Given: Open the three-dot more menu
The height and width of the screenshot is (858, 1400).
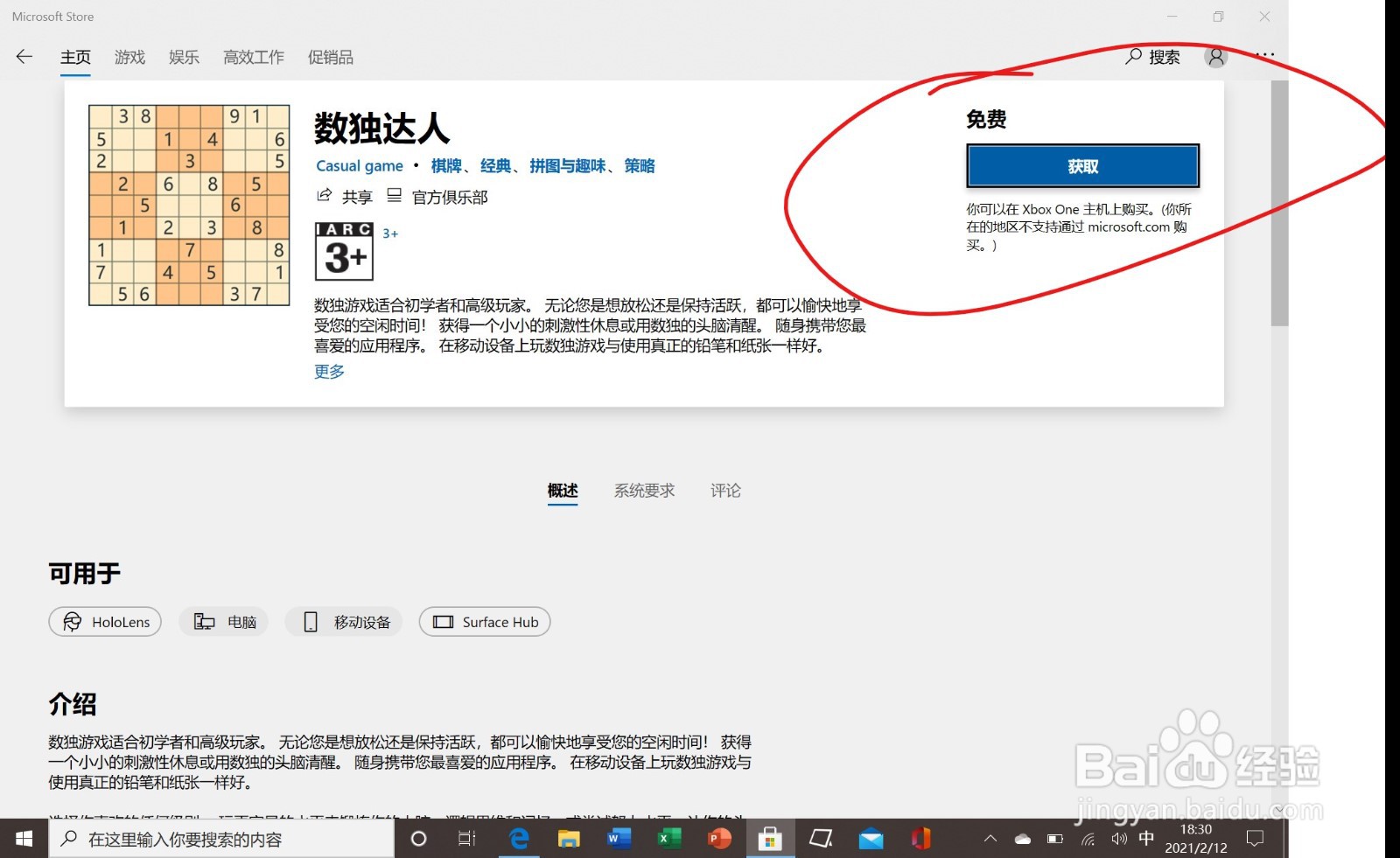Looking at the screenshot, I should (x=1265, y=54).
